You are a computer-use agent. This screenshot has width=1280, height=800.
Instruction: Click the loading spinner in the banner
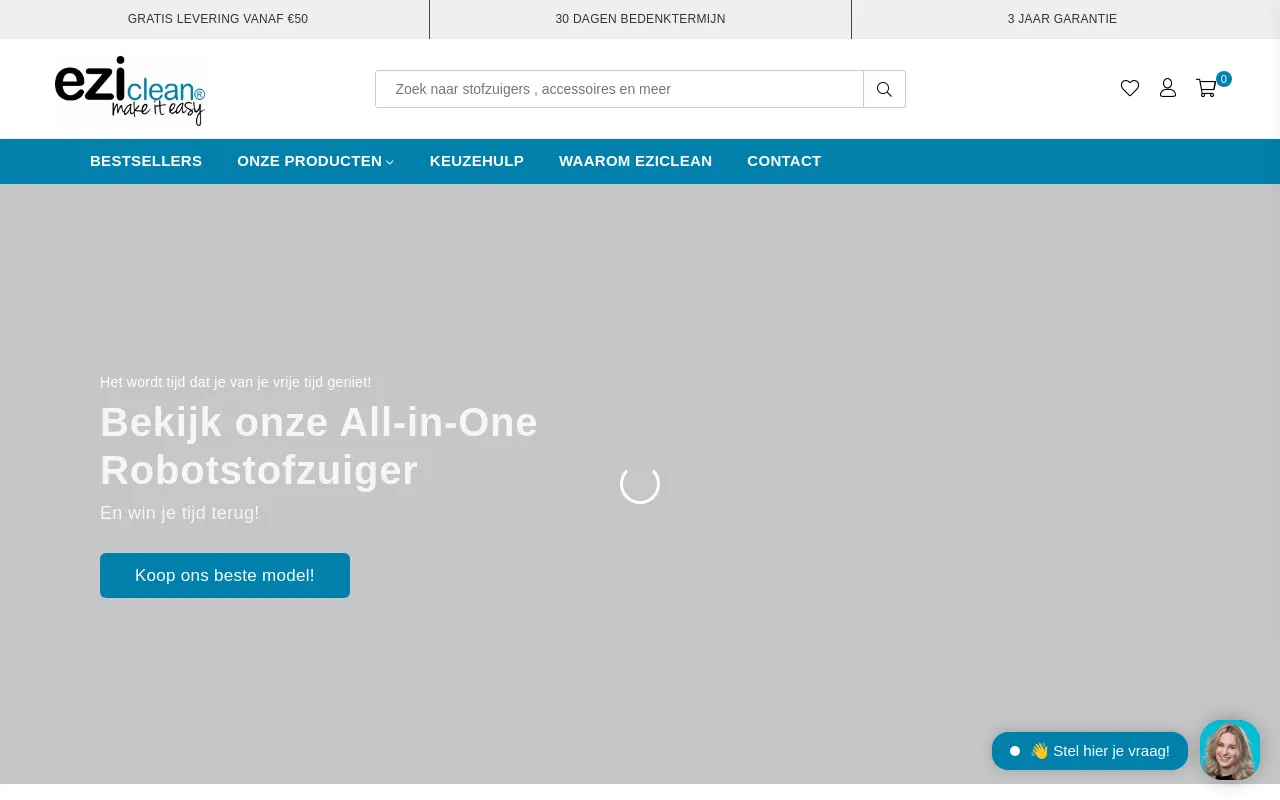pos(640,485)
